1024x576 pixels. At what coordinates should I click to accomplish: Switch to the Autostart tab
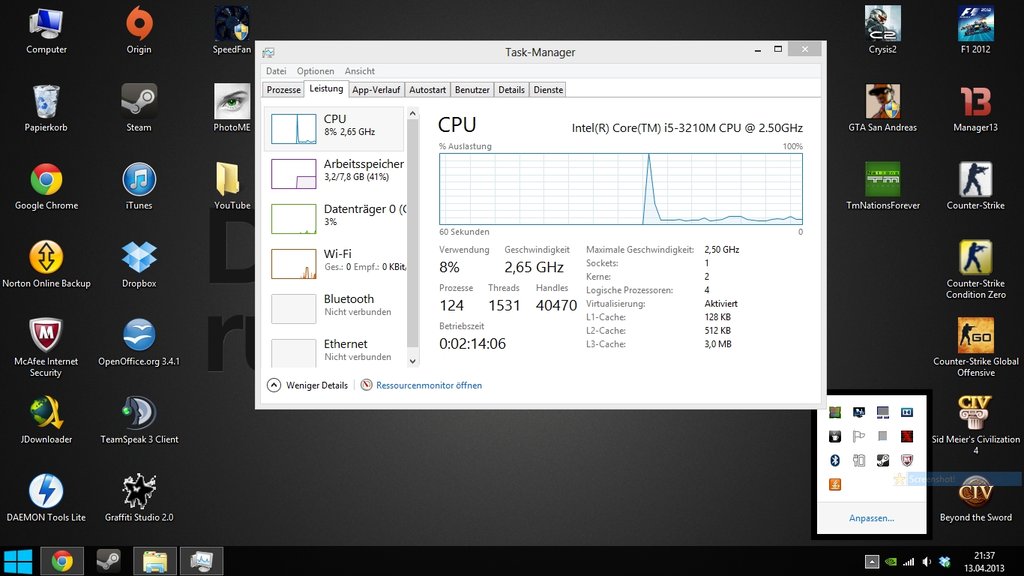tap(428, 90)
